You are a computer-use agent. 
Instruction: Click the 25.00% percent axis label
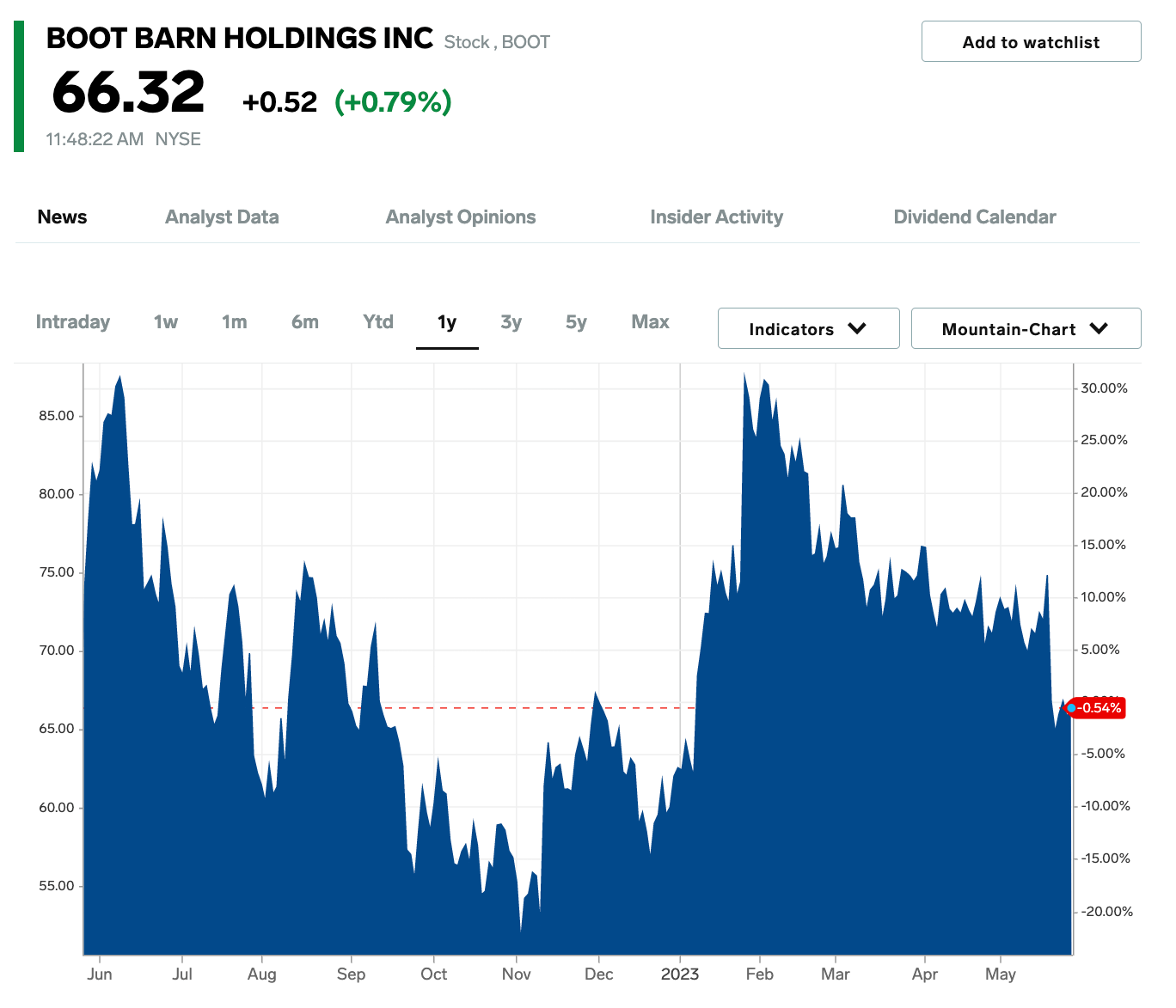tap(1105, 440)
